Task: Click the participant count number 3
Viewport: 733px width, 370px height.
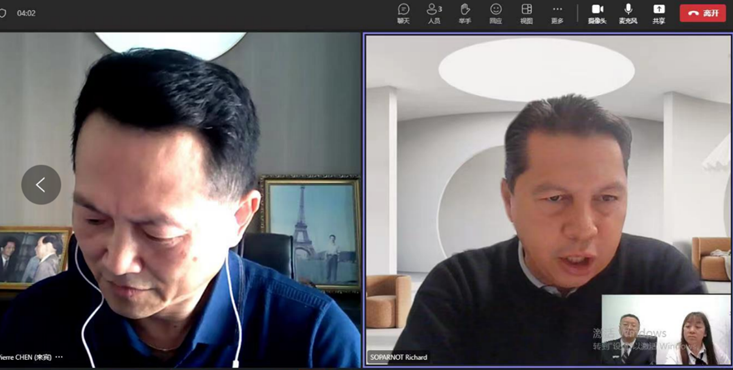Action: click(x=440, y=9)
